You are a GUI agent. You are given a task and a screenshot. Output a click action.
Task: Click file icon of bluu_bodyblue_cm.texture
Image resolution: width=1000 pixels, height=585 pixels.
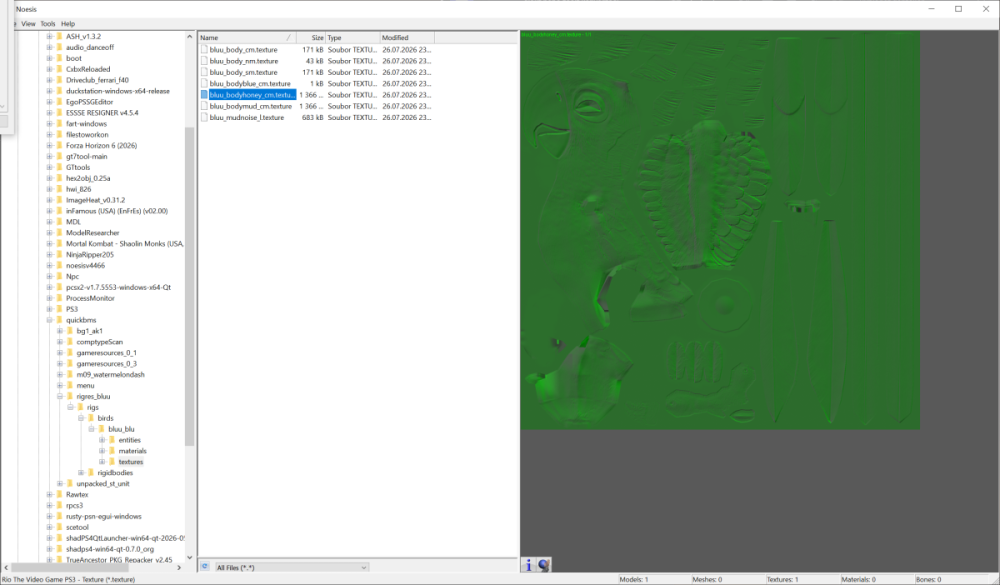[x=204, y=83]
